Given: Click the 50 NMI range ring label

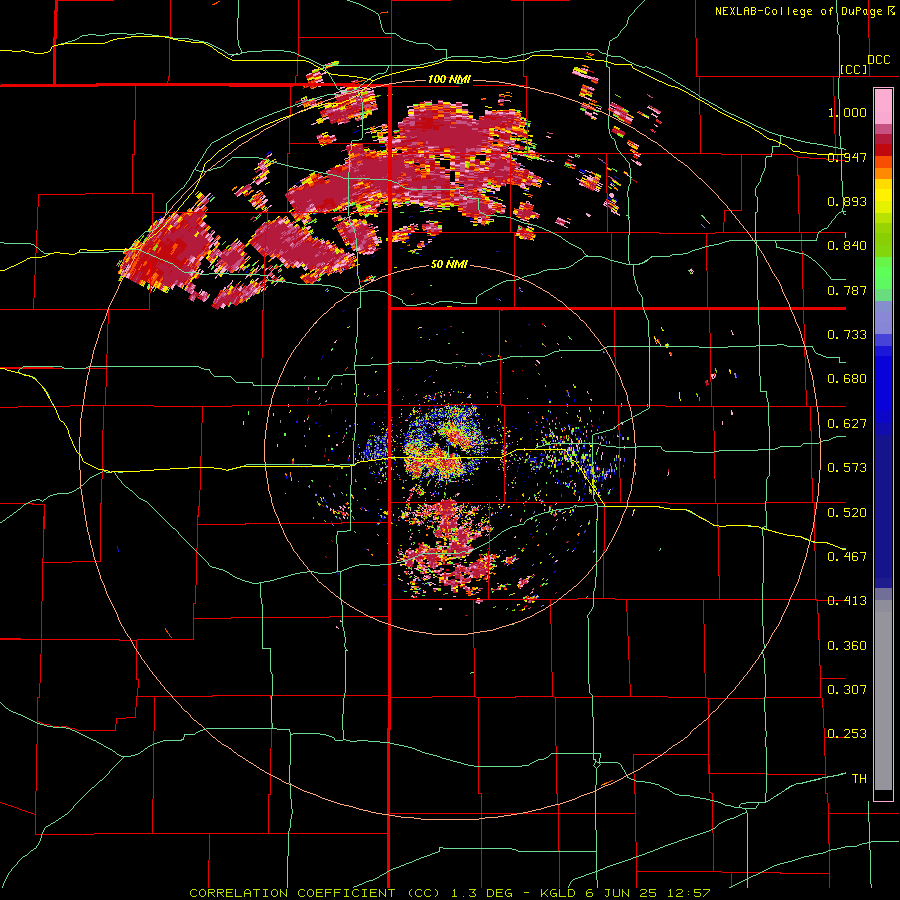Looking at the screenshot, I should [x=449, y=264].
